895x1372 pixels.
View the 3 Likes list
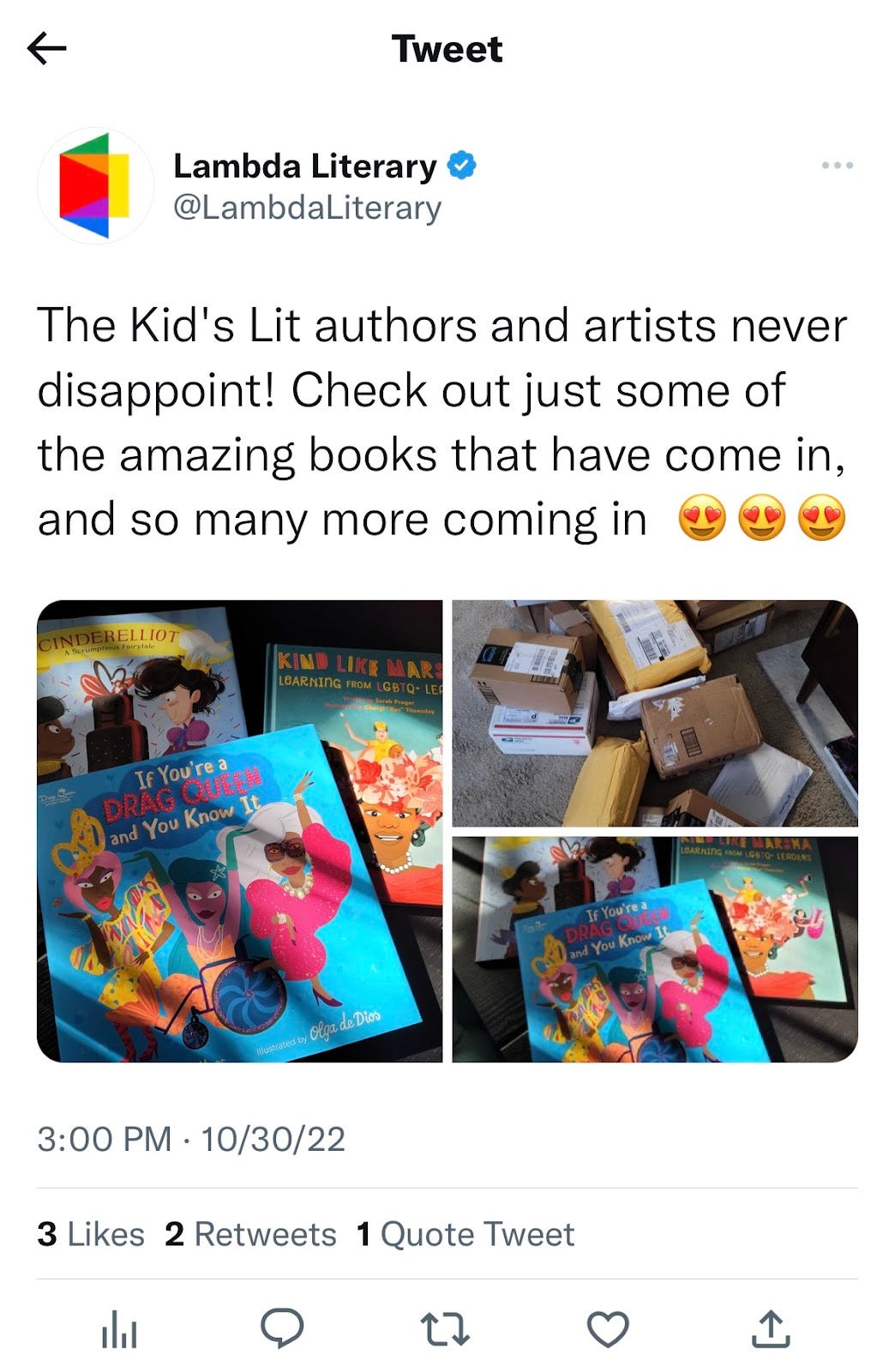91,1234
